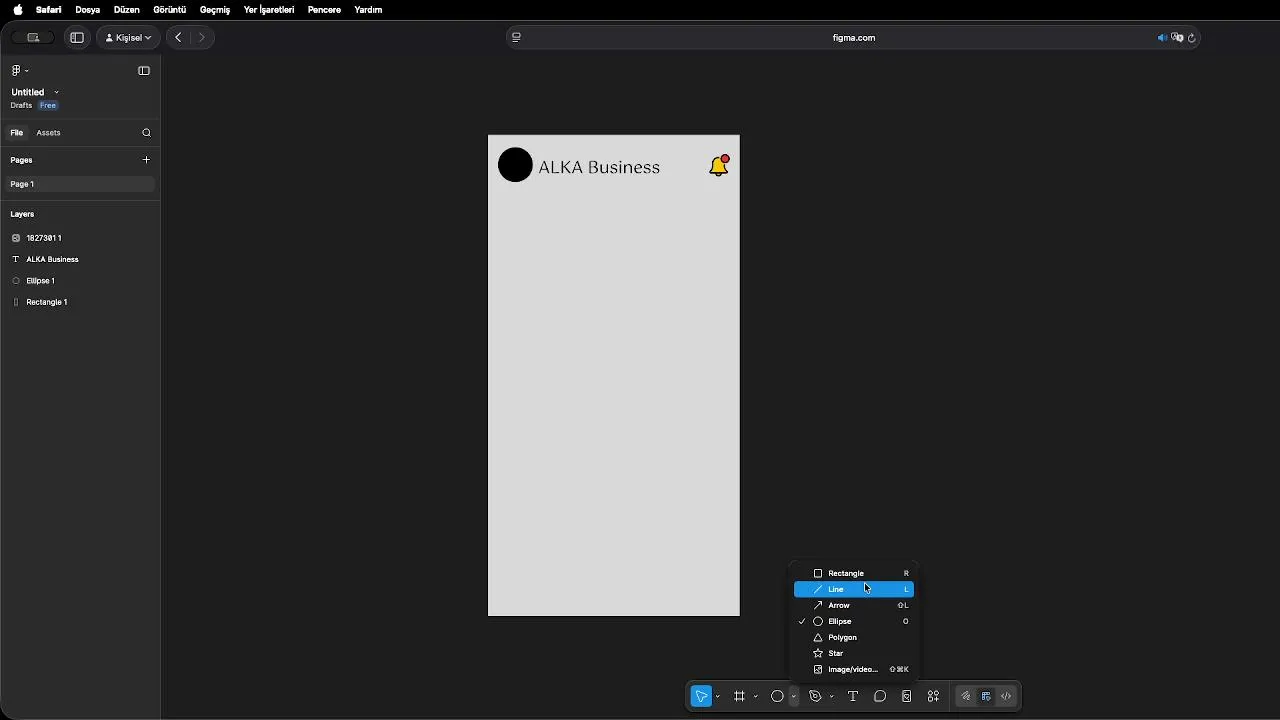Open search in the left panel

[146, 132]
